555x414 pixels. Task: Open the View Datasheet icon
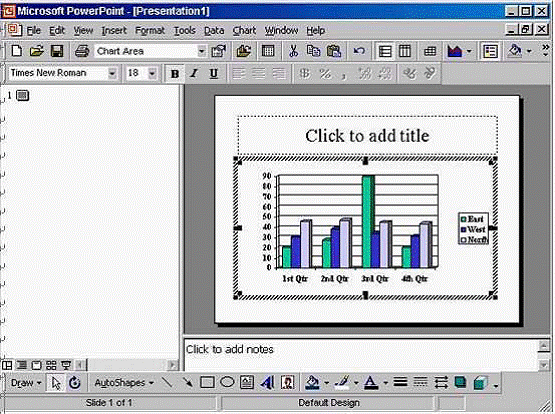[x=268, y=51]
